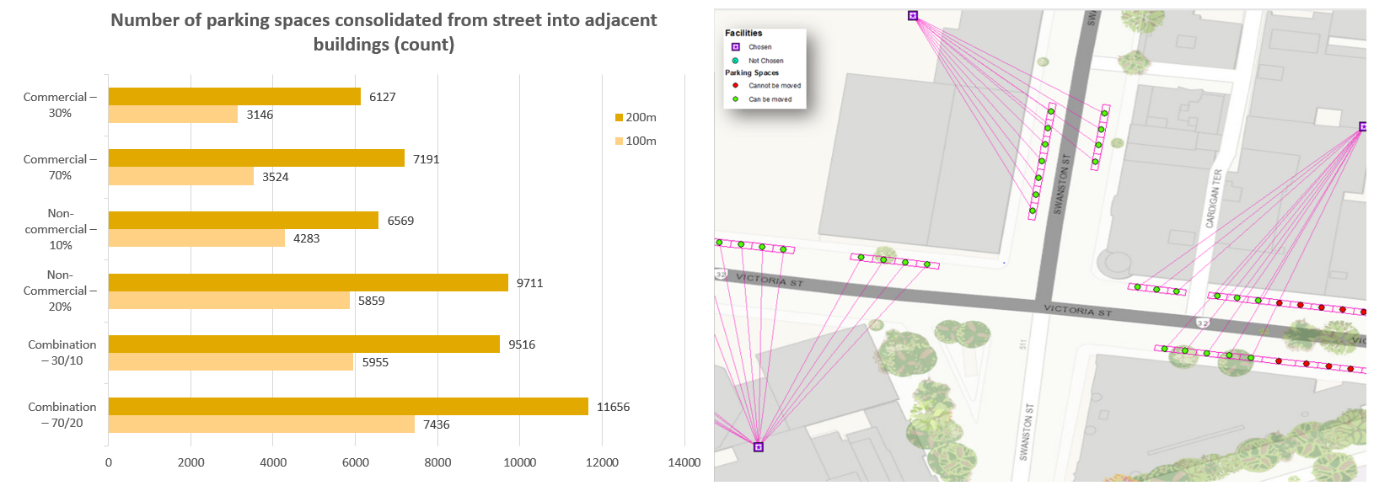1379x491 pixels.
Task: Select the 200m legend color swatch
Action: [x=619, y=118]
